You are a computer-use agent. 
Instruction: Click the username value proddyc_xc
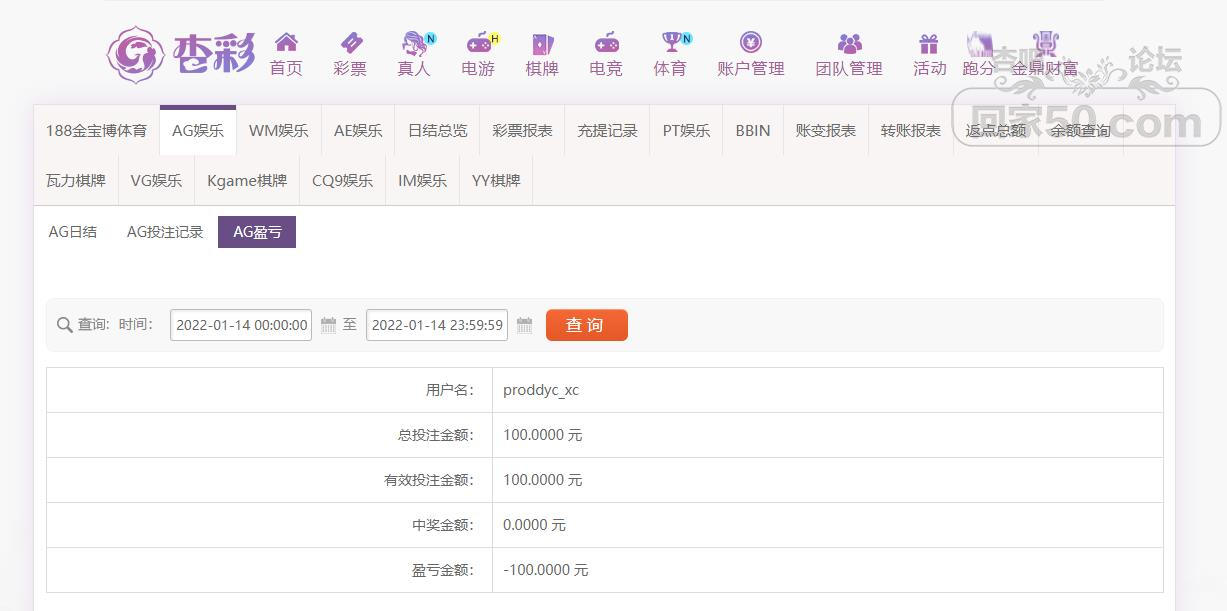tap(541, 390)
